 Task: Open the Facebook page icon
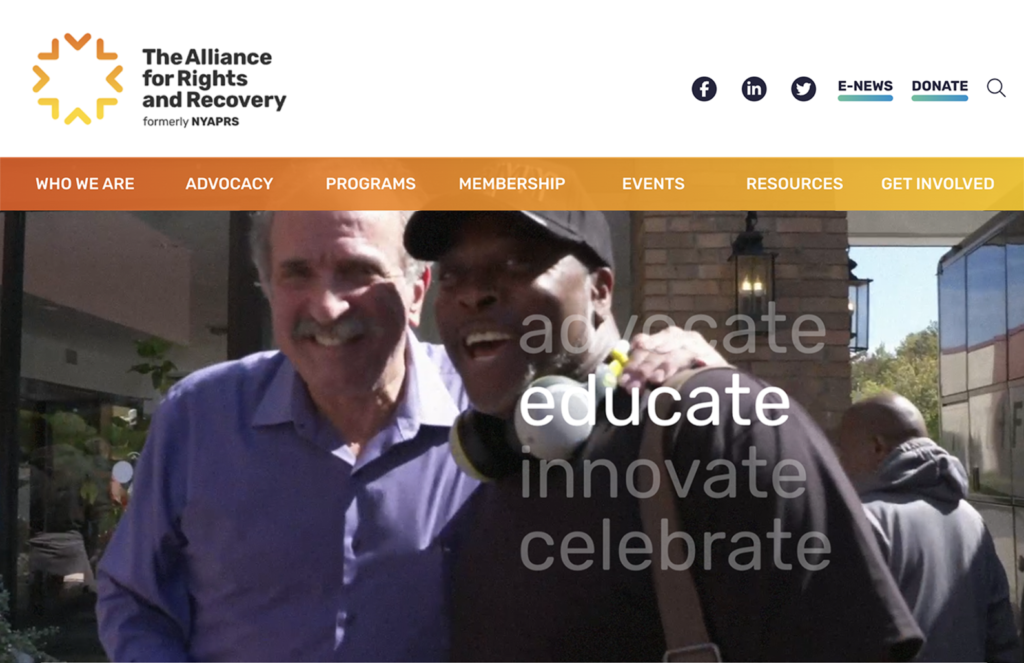[704, 89]
